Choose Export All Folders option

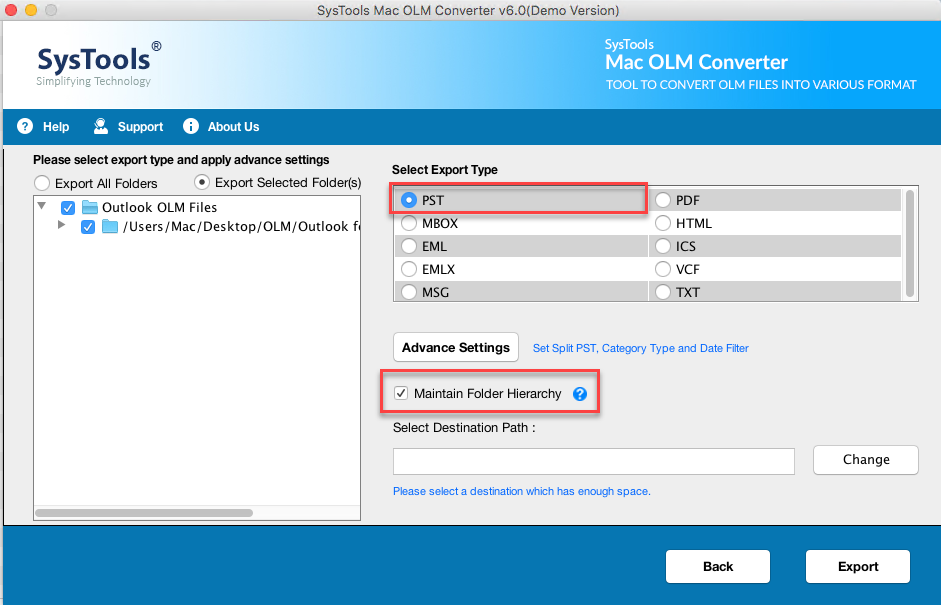pos(41,183)
